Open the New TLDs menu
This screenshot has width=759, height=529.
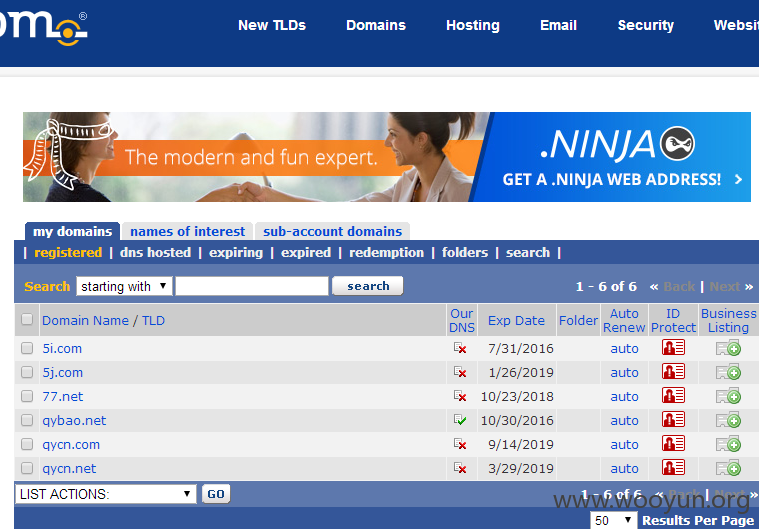pyautogui.click(x=272, y=25)
